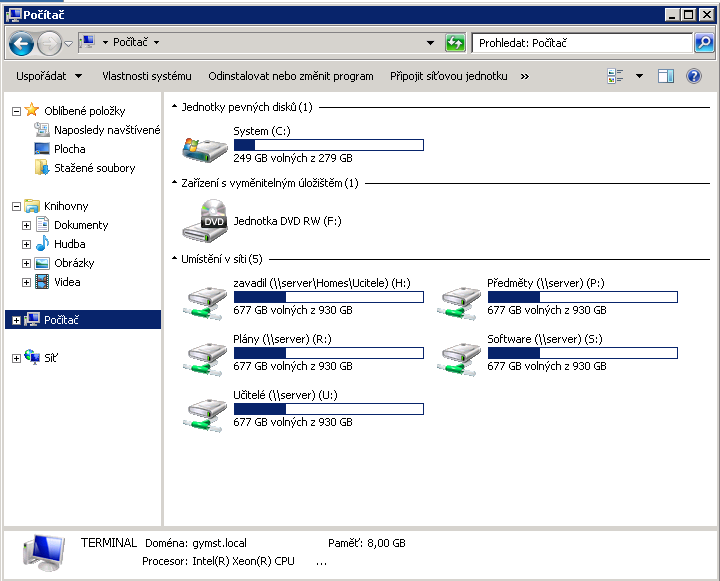Viewport: 720px width, 581px height.
Task: Select the zavadil (H:) network drive icon
Action: click(205, 303)
